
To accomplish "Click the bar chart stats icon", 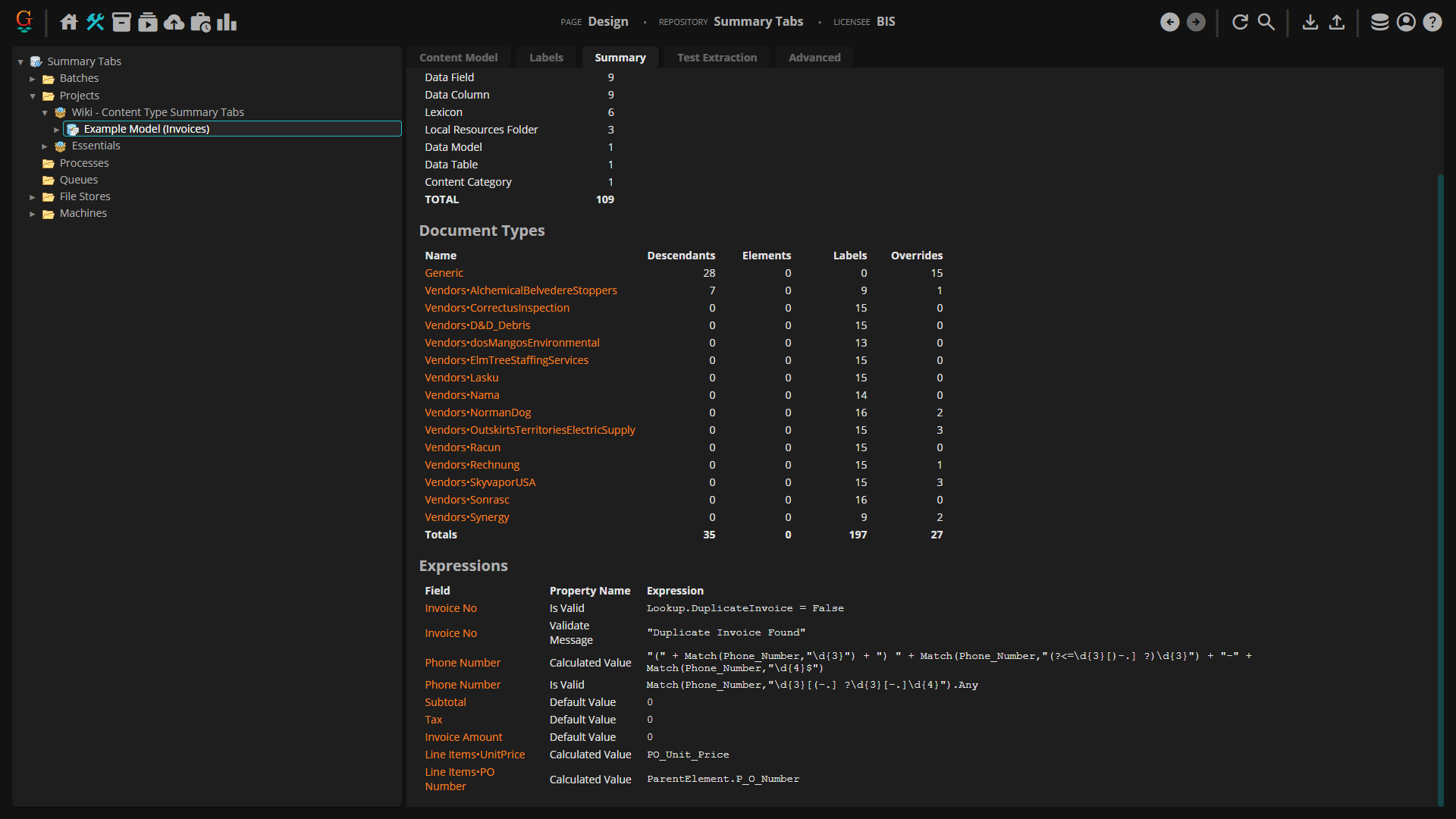I will tap(227, 22).
